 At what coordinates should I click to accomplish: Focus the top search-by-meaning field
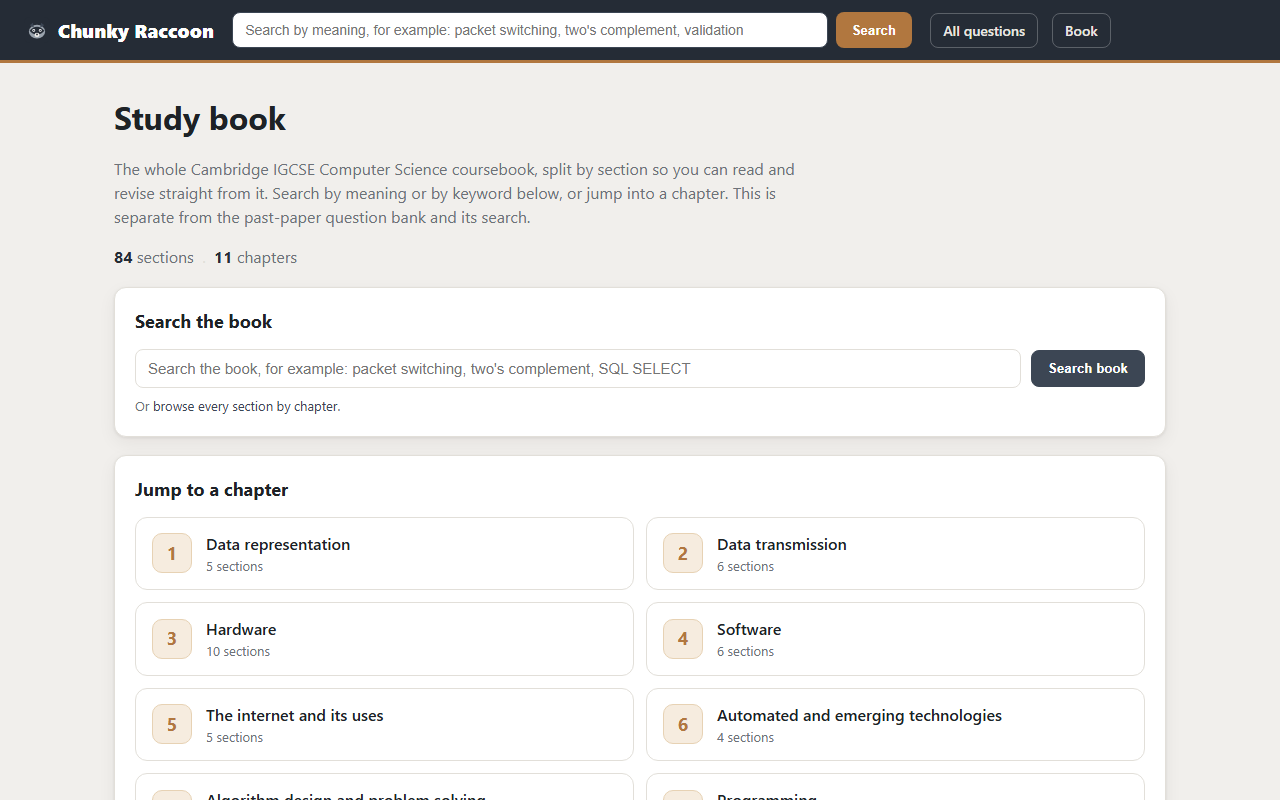pyautogui.click(x=530, y=30)
